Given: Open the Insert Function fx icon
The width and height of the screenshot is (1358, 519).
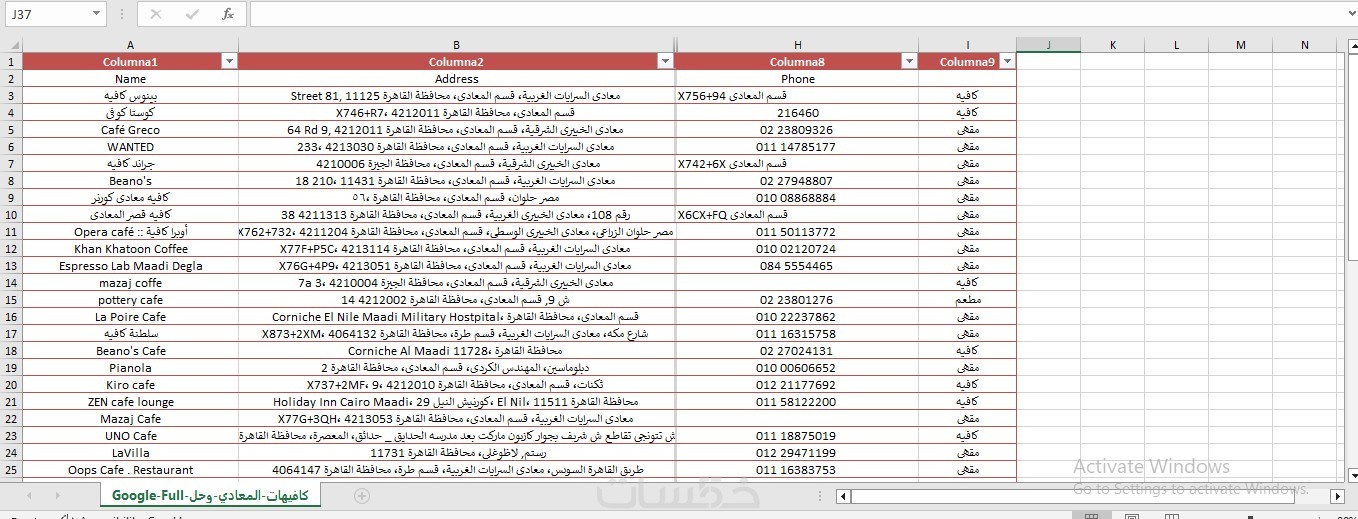Looking at the screenshot, I should pos(228,14).
